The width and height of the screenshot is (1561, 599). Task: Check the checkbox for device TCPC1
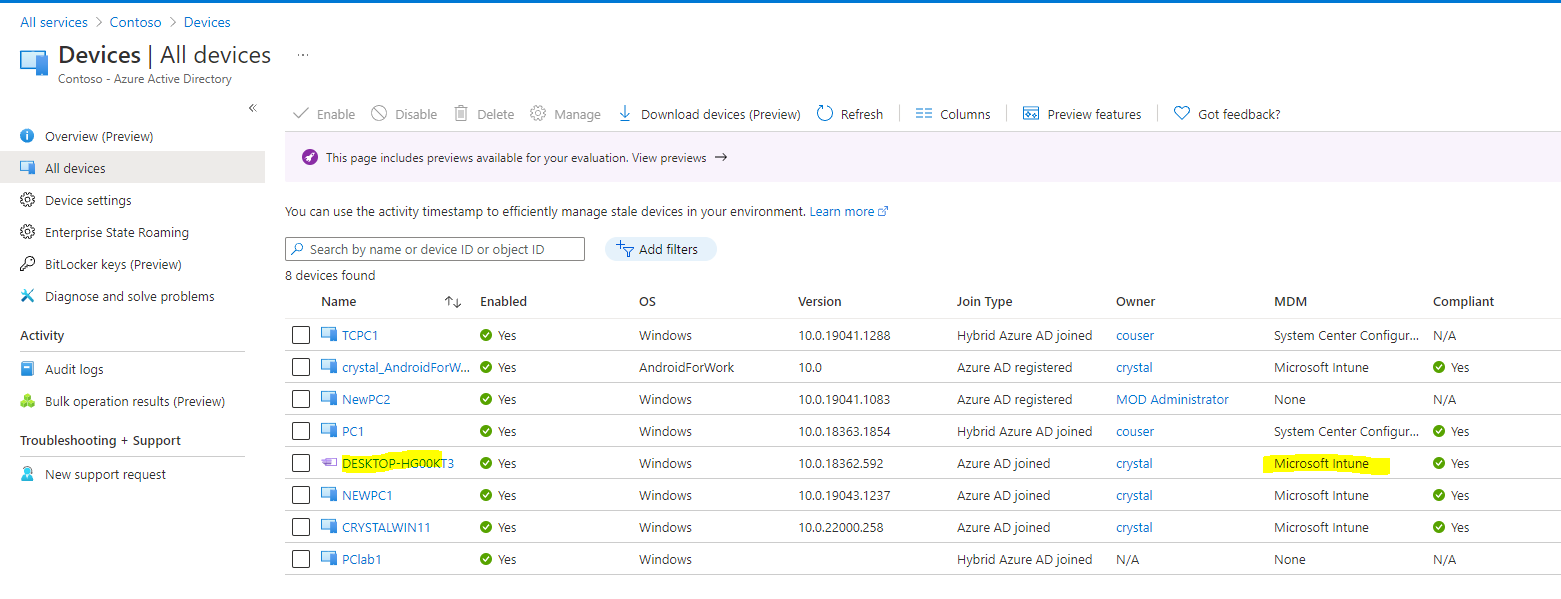(301, 334)
